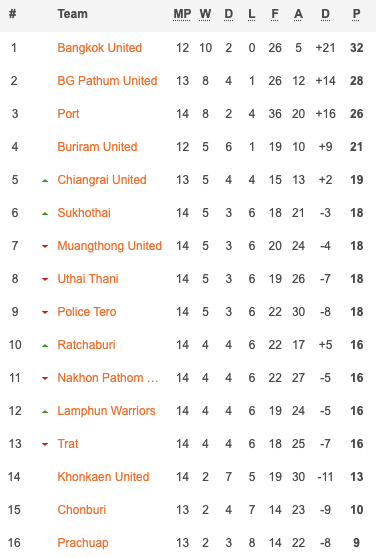Select the Port team link
Viewport: 376px width, 558px height.
(x=68, y=114)
